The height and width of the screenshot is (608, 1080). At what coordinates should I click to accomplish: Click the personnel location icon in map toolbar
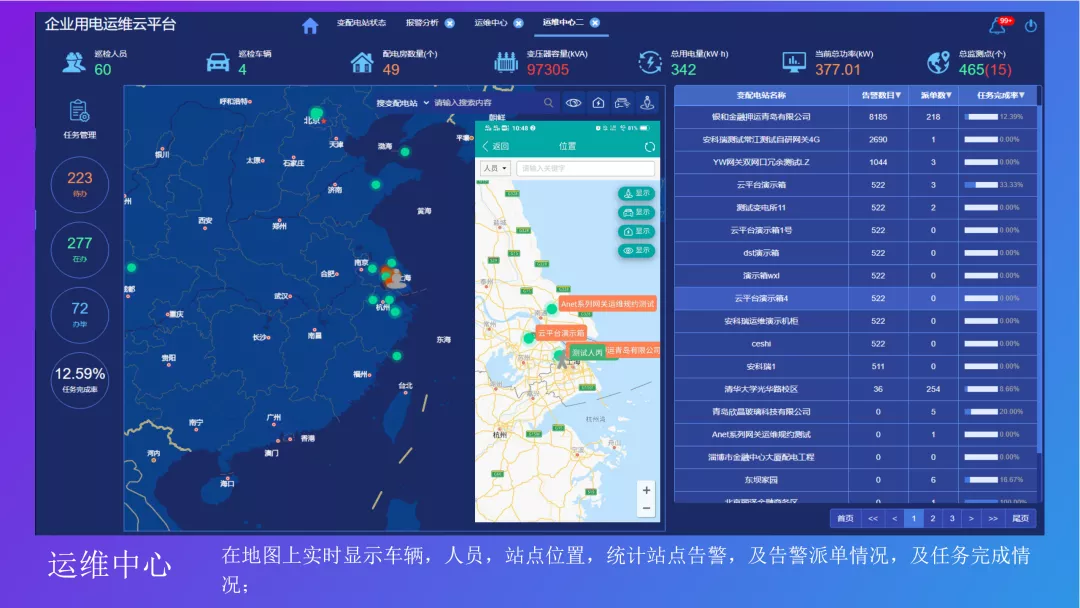(647, 103)
